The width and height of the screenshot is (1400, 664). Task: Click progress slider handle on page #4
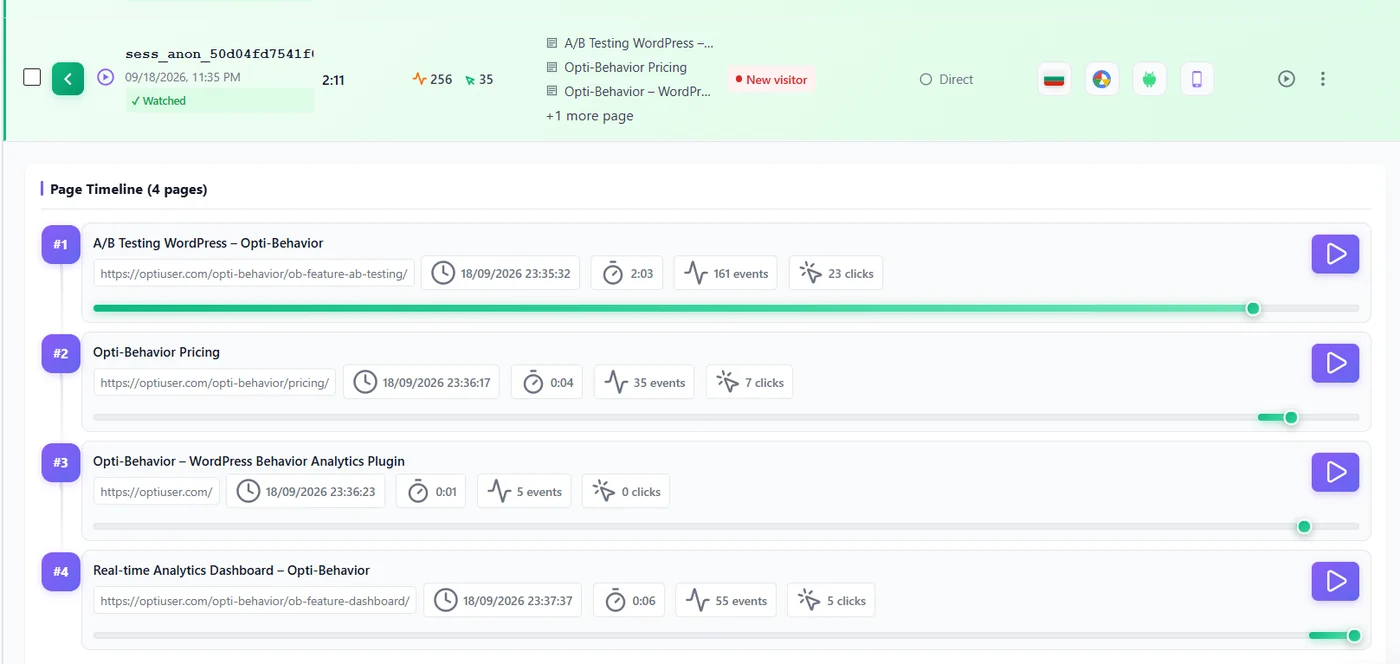click(1354, 635)
